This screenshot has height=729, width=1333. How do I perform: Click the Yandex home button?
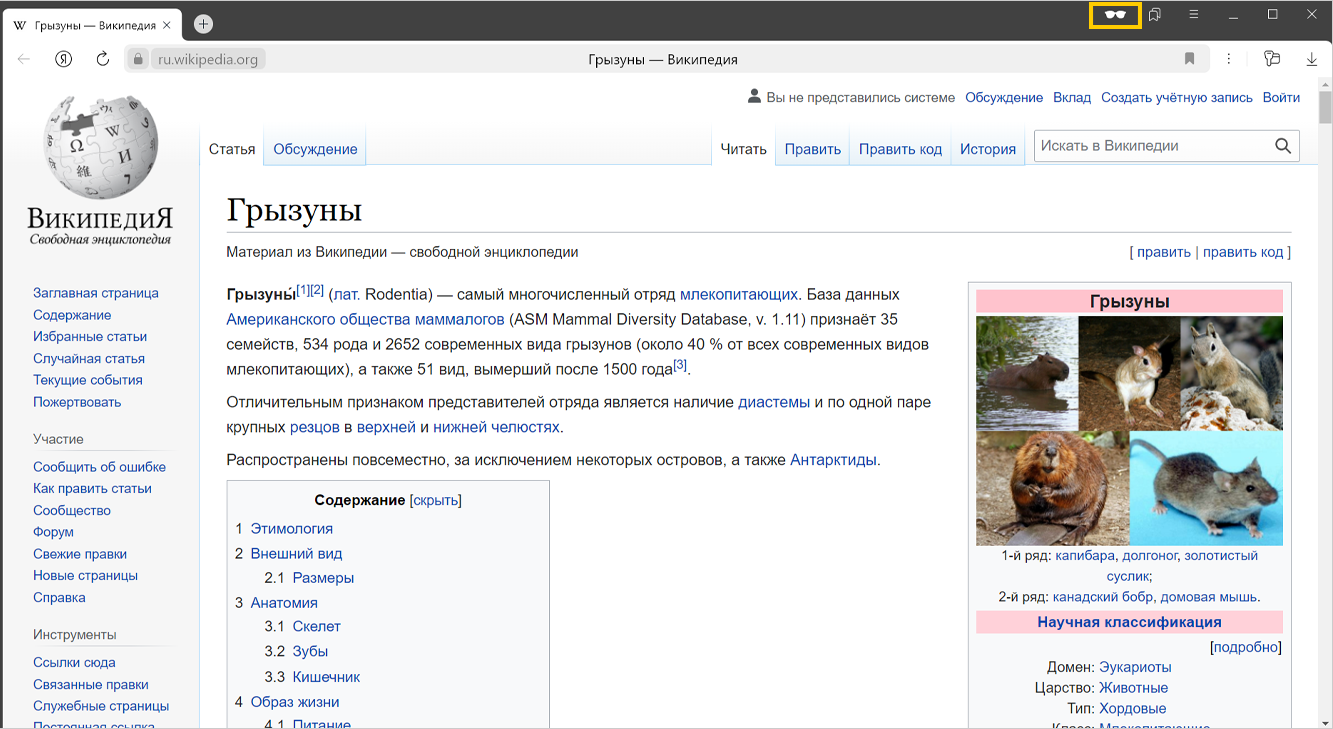tap(63, 59)
